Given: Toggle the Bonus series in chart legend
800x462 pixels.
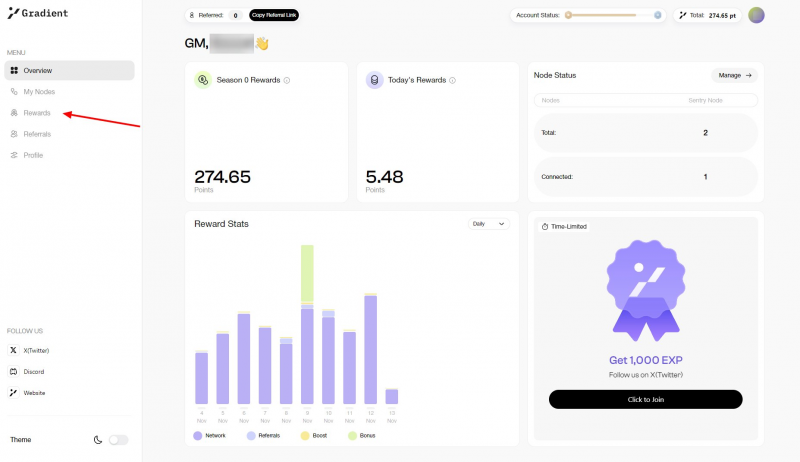Looking at the screenshot, I should point(365,436).
